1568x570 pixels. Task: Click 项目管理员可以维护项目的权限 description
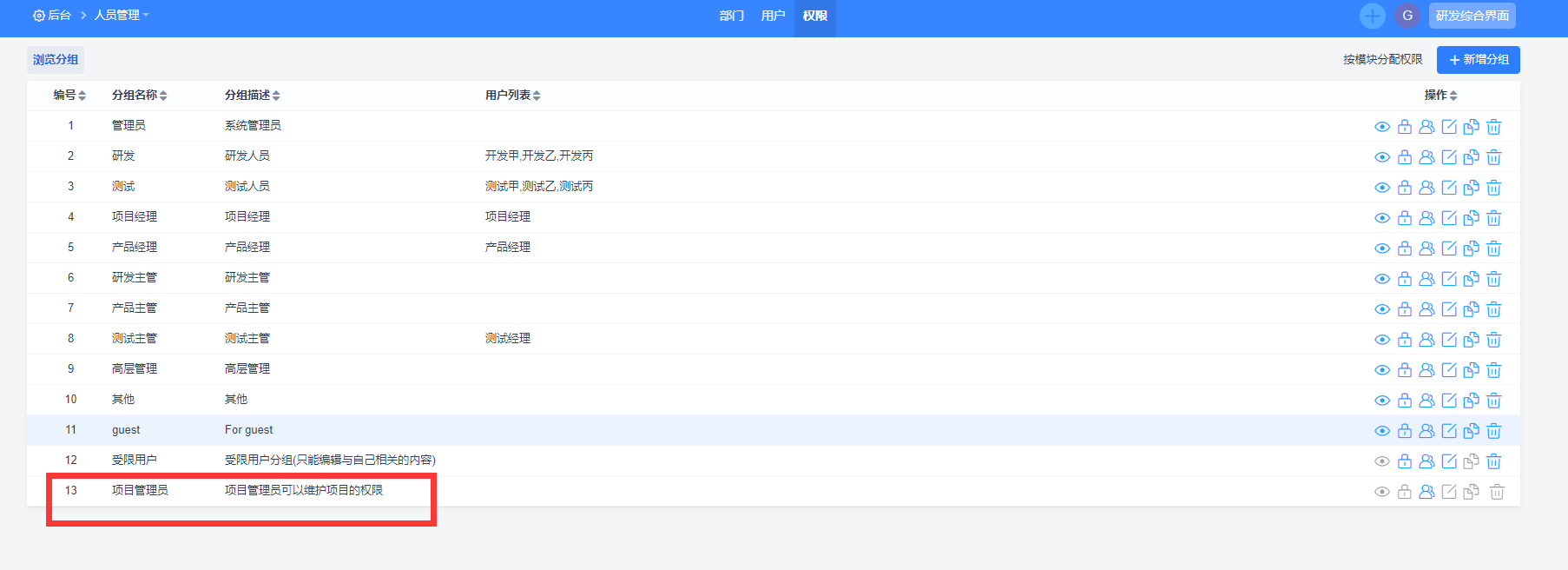[304, 490]
